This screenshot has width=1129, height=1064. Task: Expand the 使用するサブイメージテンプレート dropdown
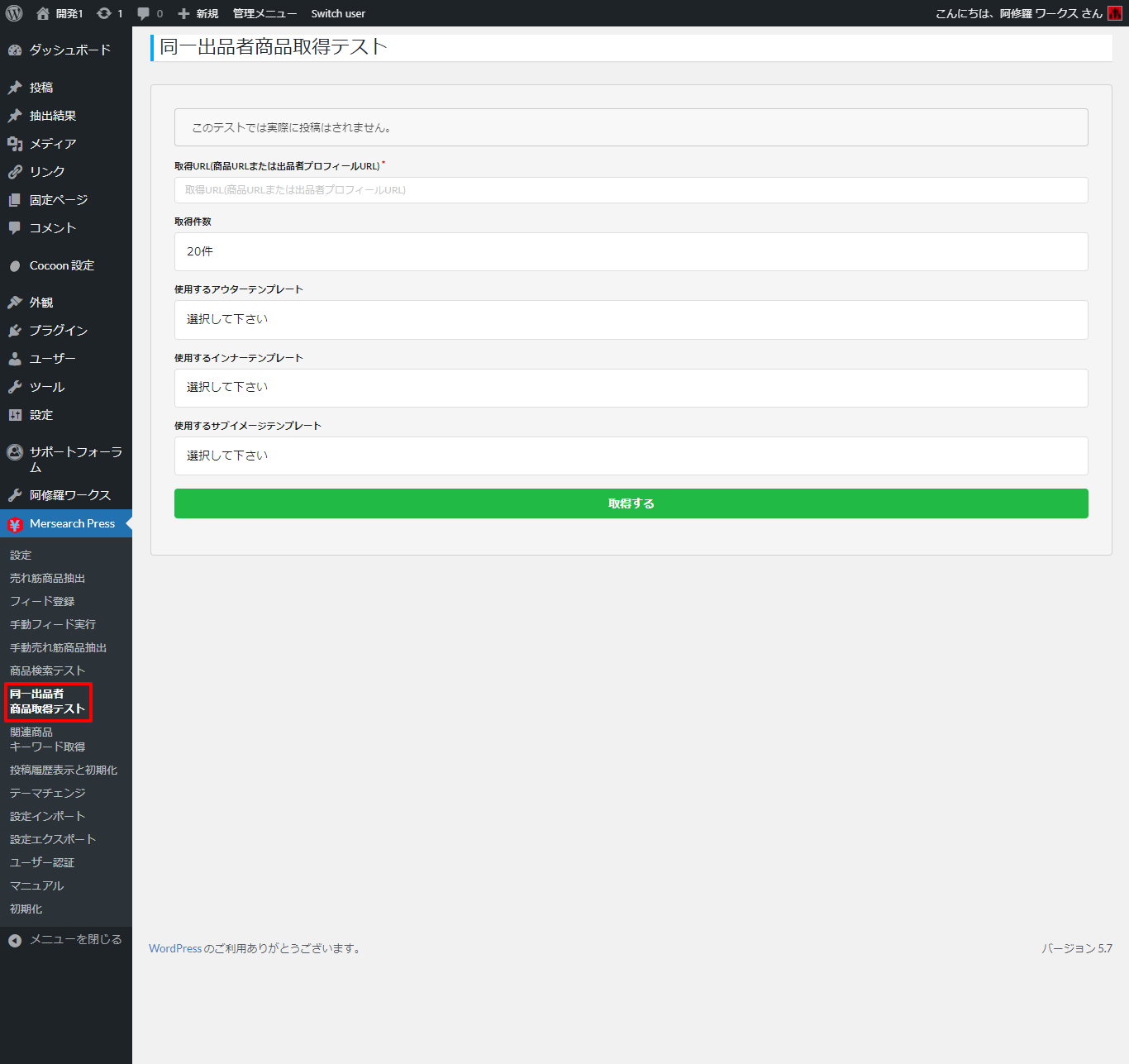coord(631,456)
